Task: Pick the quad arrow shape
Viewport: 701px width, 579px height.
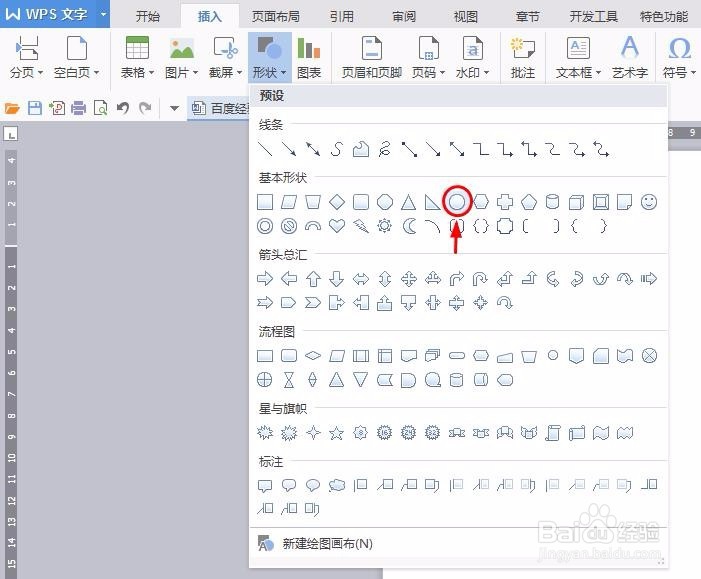Action: click(x=409, y=279)
